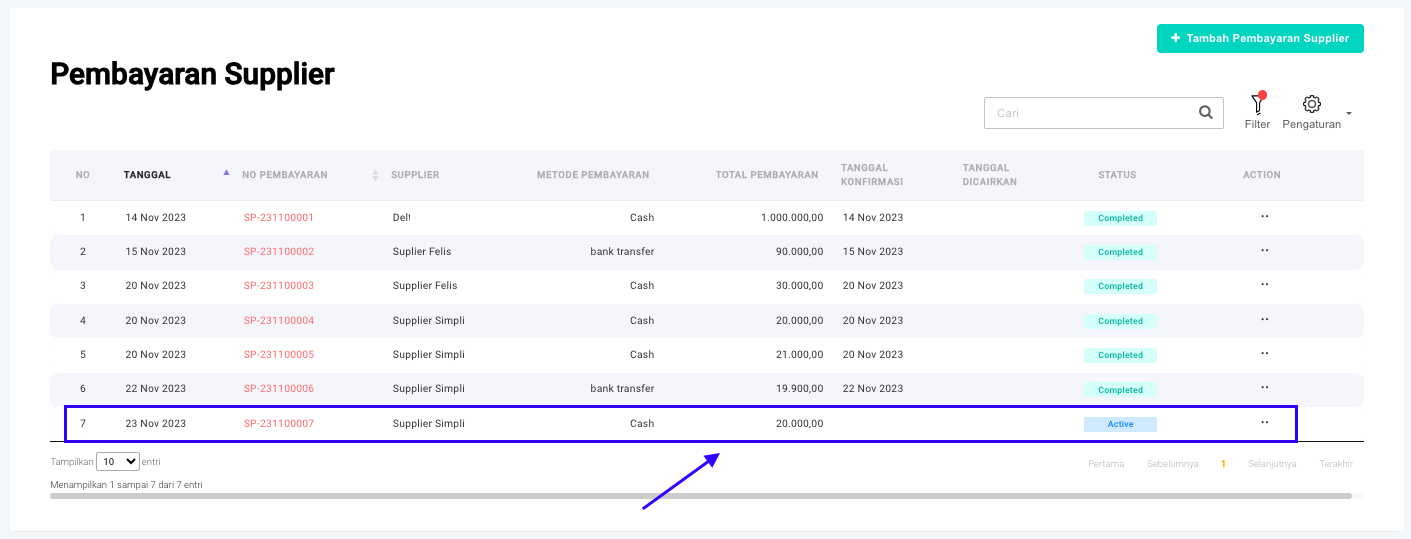Image resolution: width=1411 pixels, height=539 pixels.
Task: Sort by Tanggal column arrow
Action: point(226,174)
